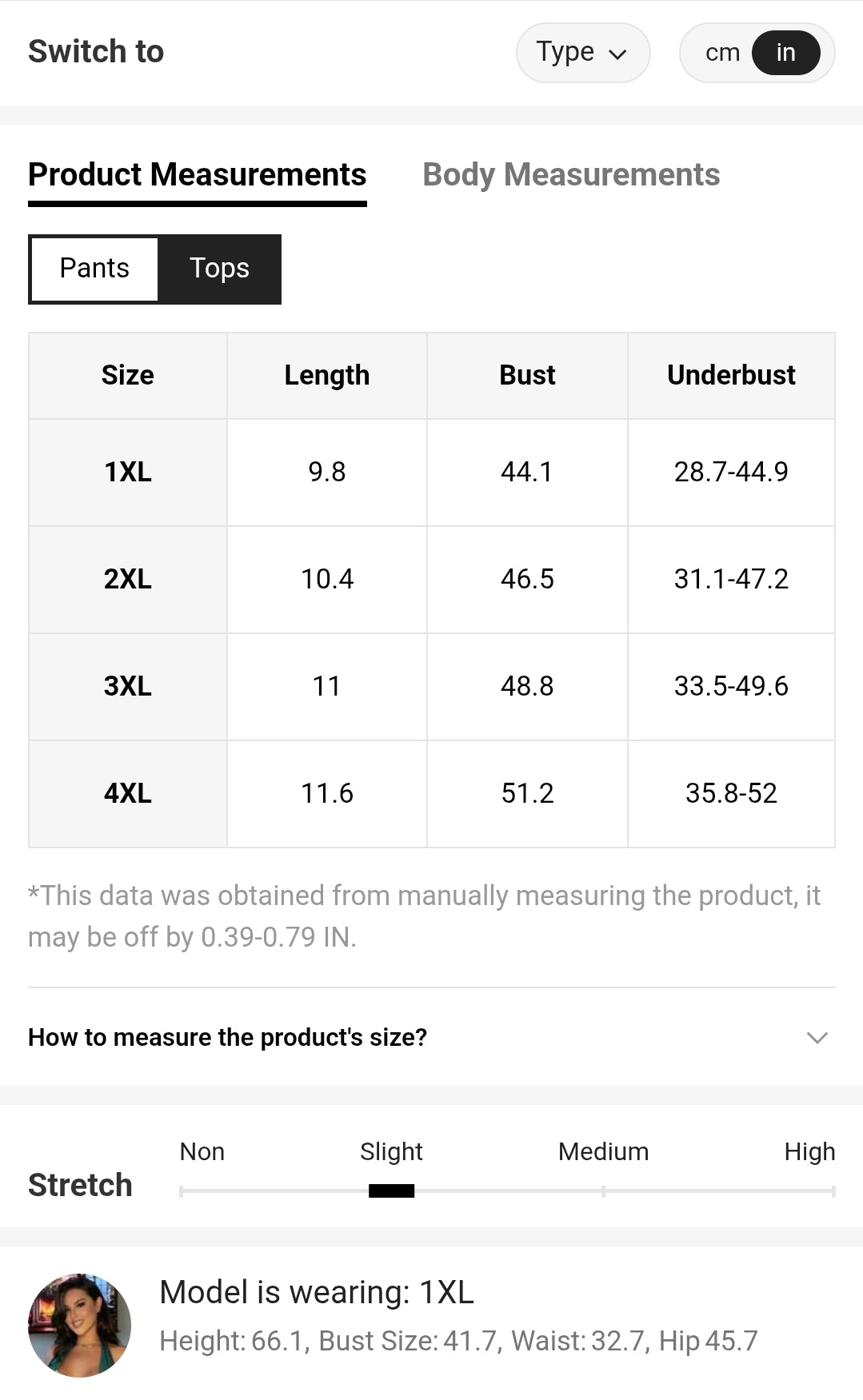Click the Underbust column header
Viewport: 863px width, 1400px height.
[x=731, y=376]
